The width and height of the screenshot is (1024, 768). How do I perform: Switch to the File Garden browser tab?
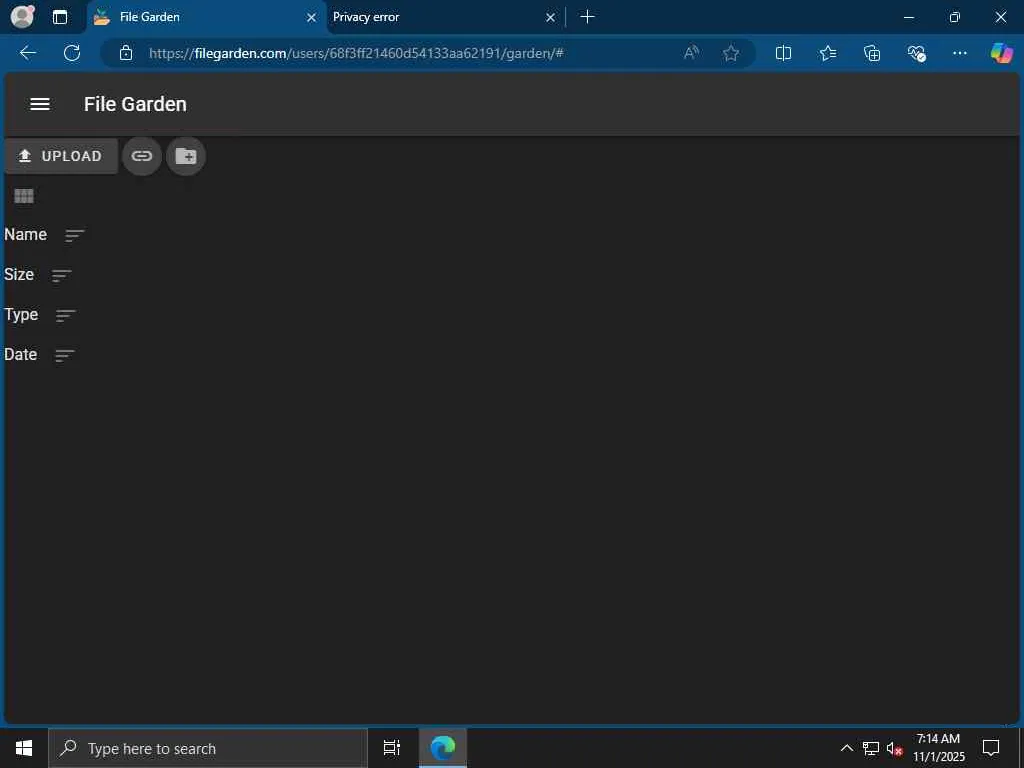[206, 17]
